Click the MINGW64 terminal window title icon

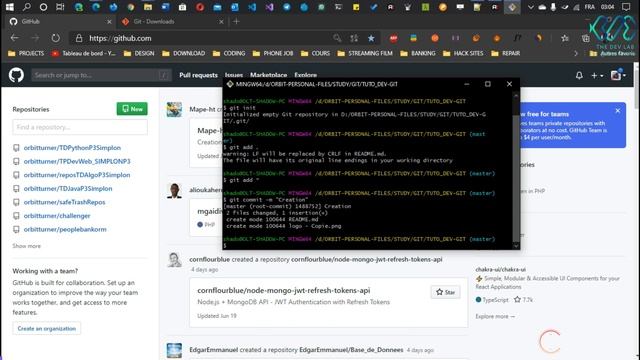[x=230, y=84]
